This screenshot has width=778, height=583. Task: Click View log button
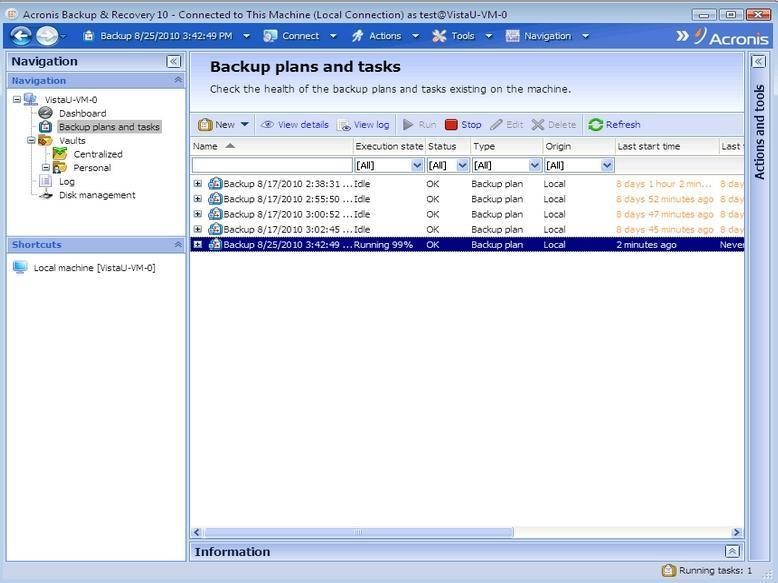364,125
